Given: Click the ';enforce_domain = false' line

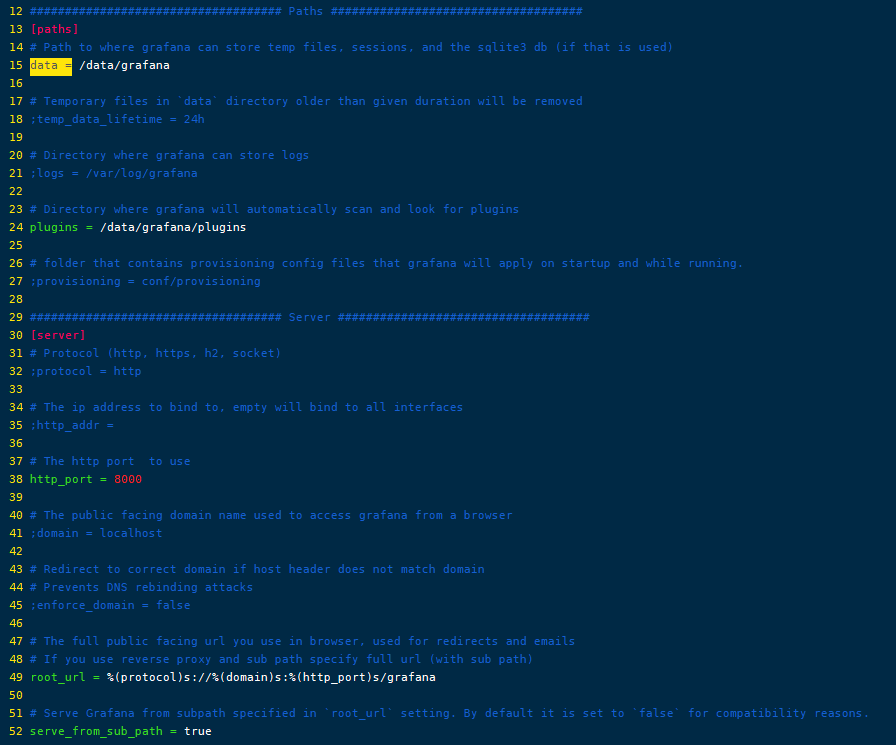Looking at the screenshot, I should point(110,605).
